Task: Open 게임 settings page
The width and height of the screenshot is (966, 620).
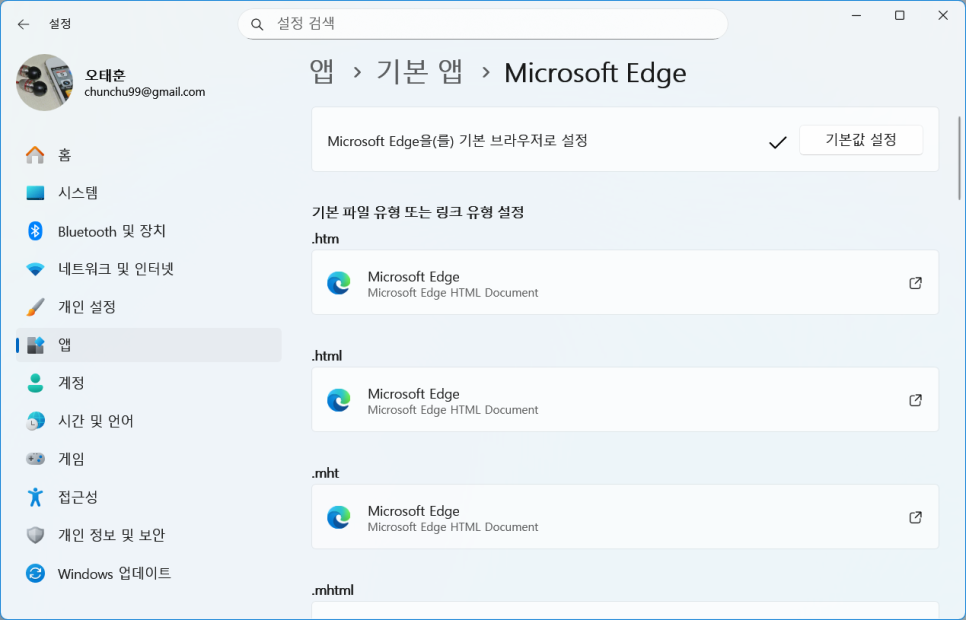Action: point(148,459)
